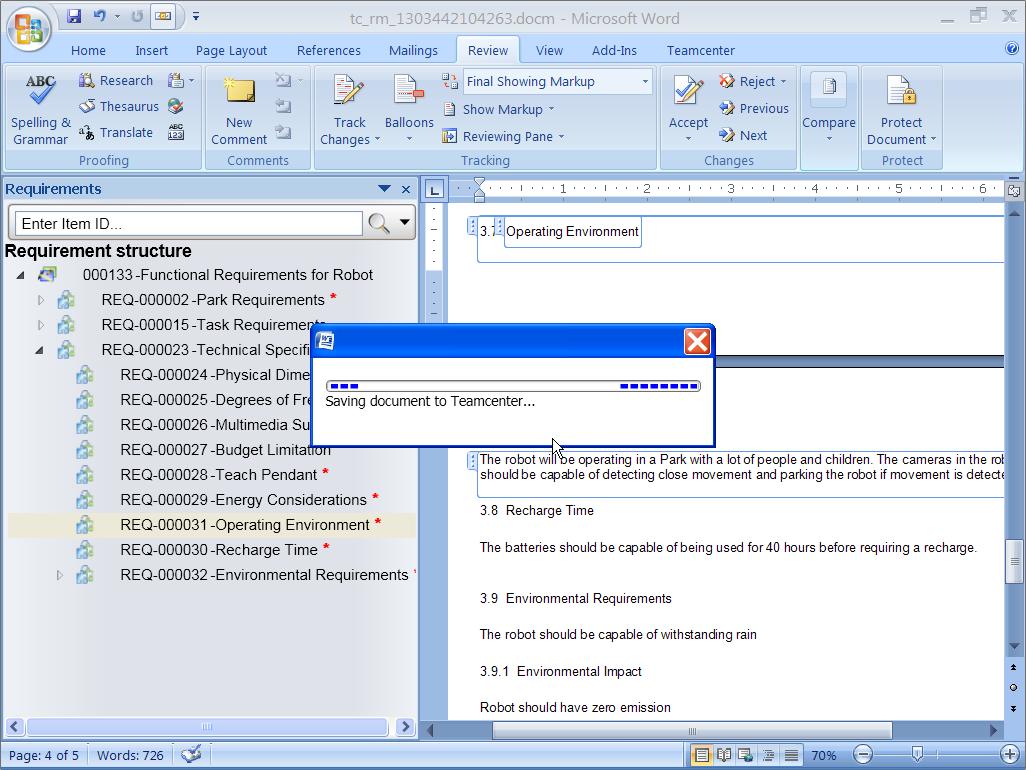The width and height of the screenshot is (1026, 770).
Task: Switch to Full Screen Reading view
Action: (724, 756)
